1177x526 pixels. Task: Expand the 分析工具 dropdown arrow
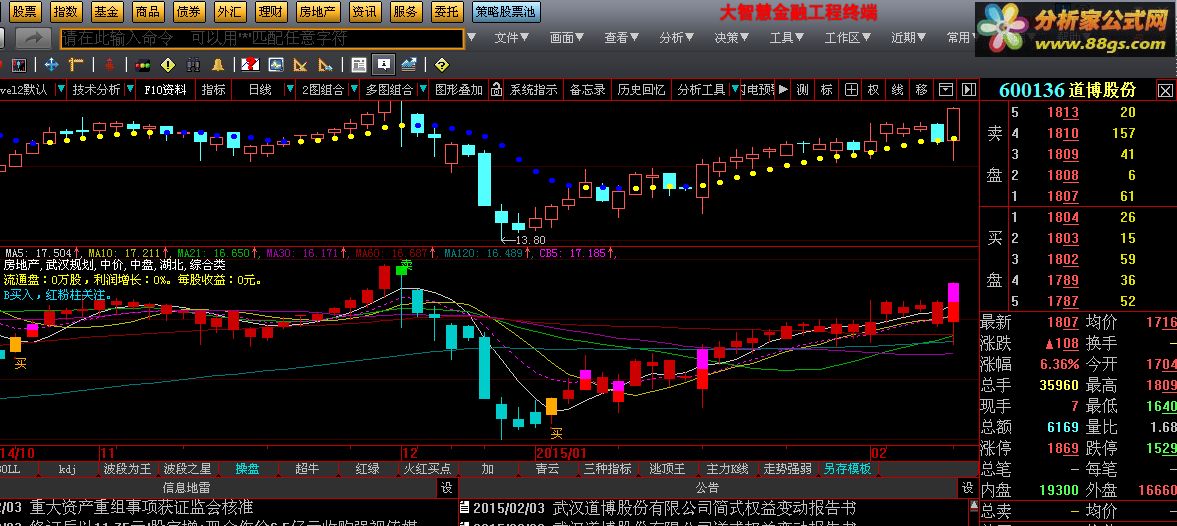(734, 90)
